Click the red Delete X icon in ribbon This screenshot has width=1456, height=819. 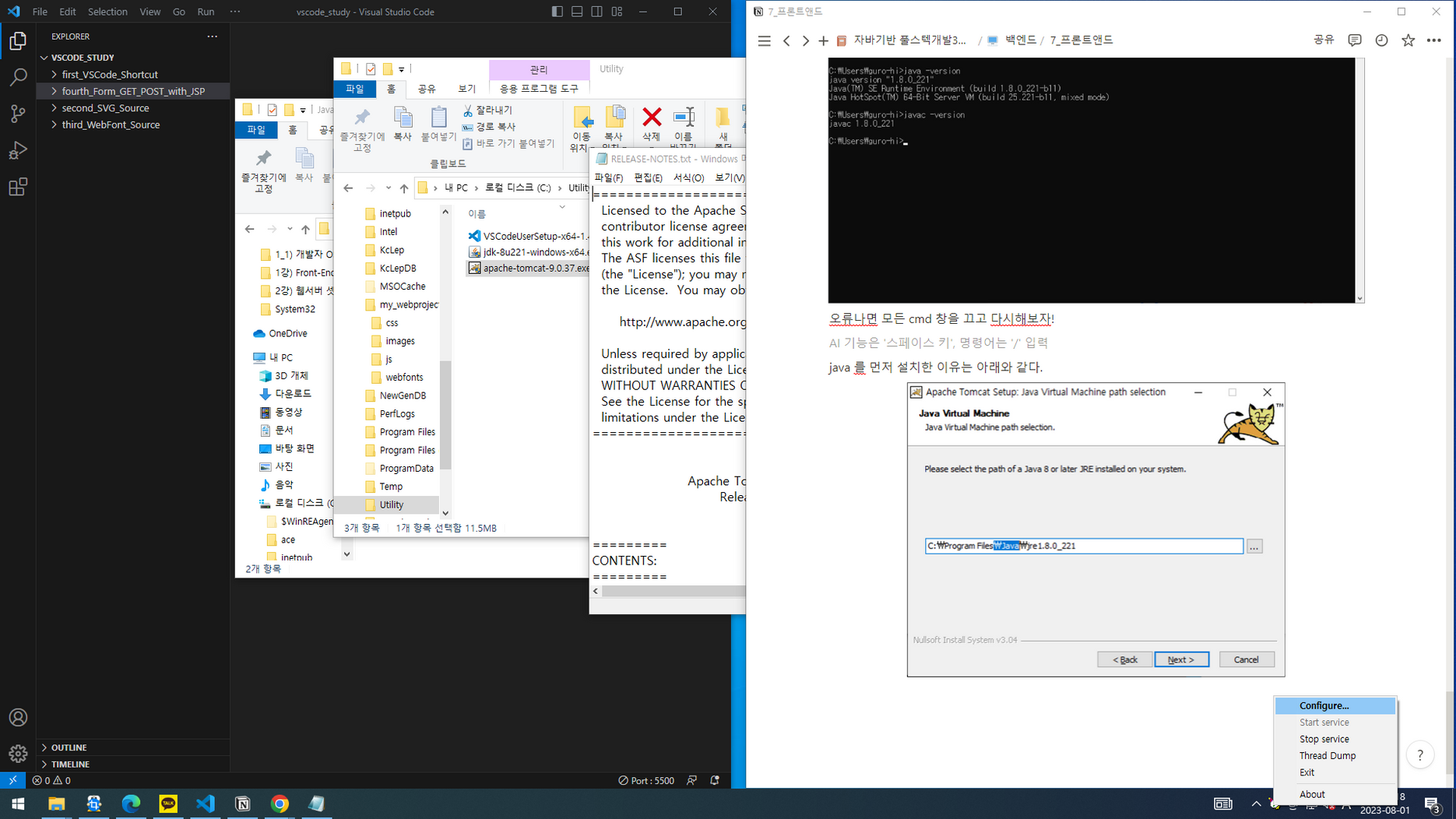tap(652, 118)
